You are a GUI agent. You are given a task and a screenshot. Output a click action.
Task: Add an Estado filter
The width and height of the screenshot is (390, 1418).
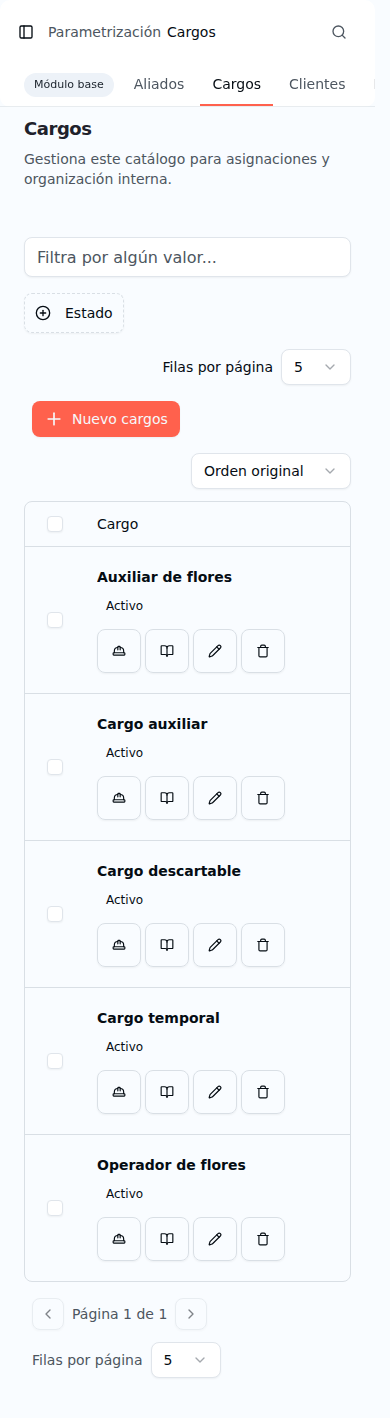point(74,313)
